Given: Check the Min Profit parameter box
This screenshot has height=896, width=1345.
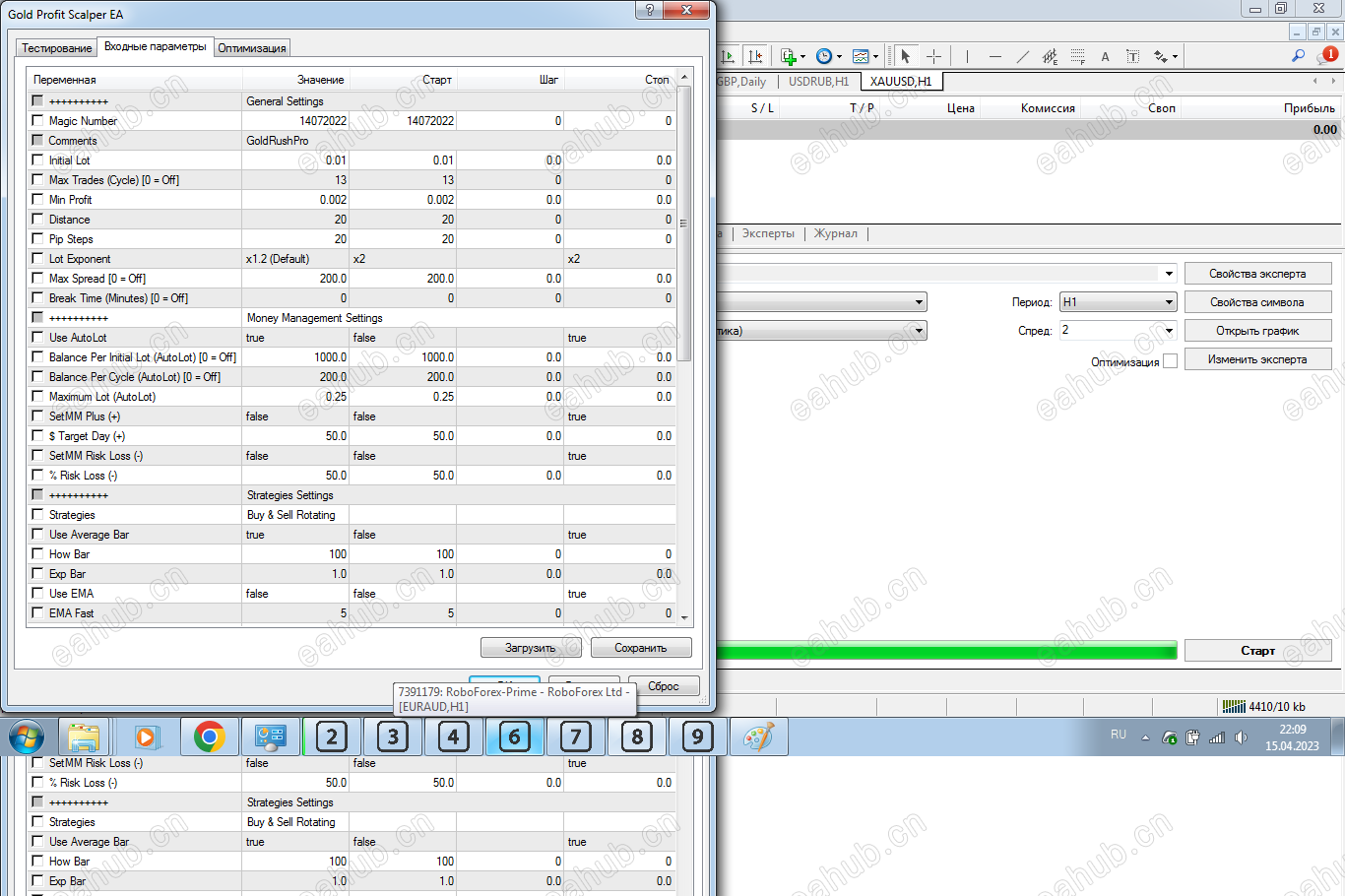Looking at the screenshot, I should [x=37, y=199].
